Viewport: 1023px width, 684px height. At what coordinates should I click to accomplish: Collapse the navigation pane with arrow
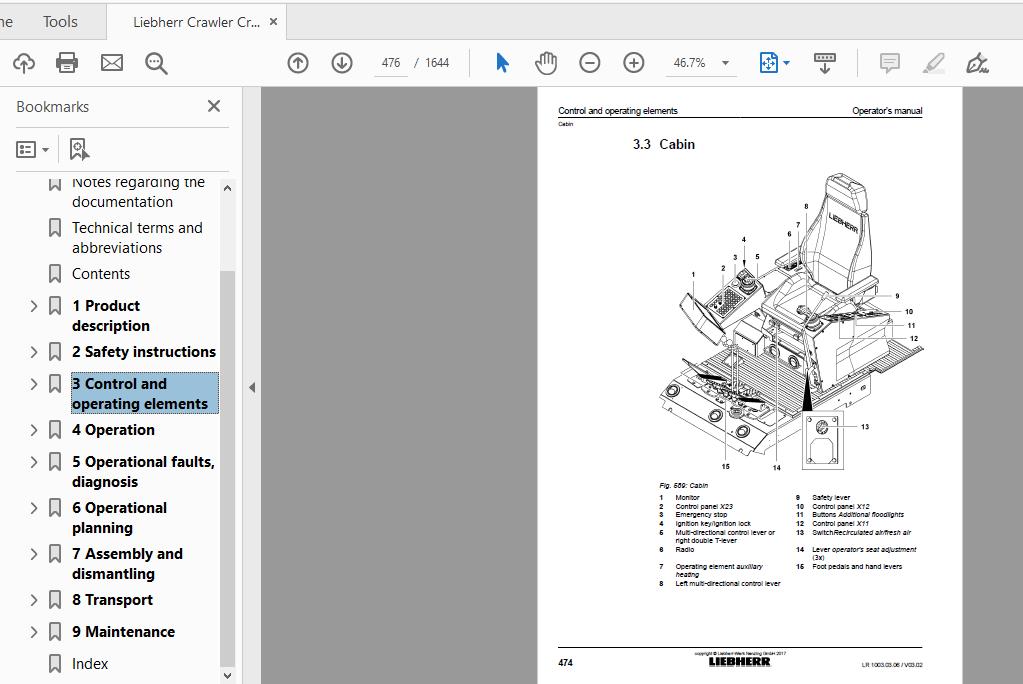pyautogui.click(x=252, y=387)
